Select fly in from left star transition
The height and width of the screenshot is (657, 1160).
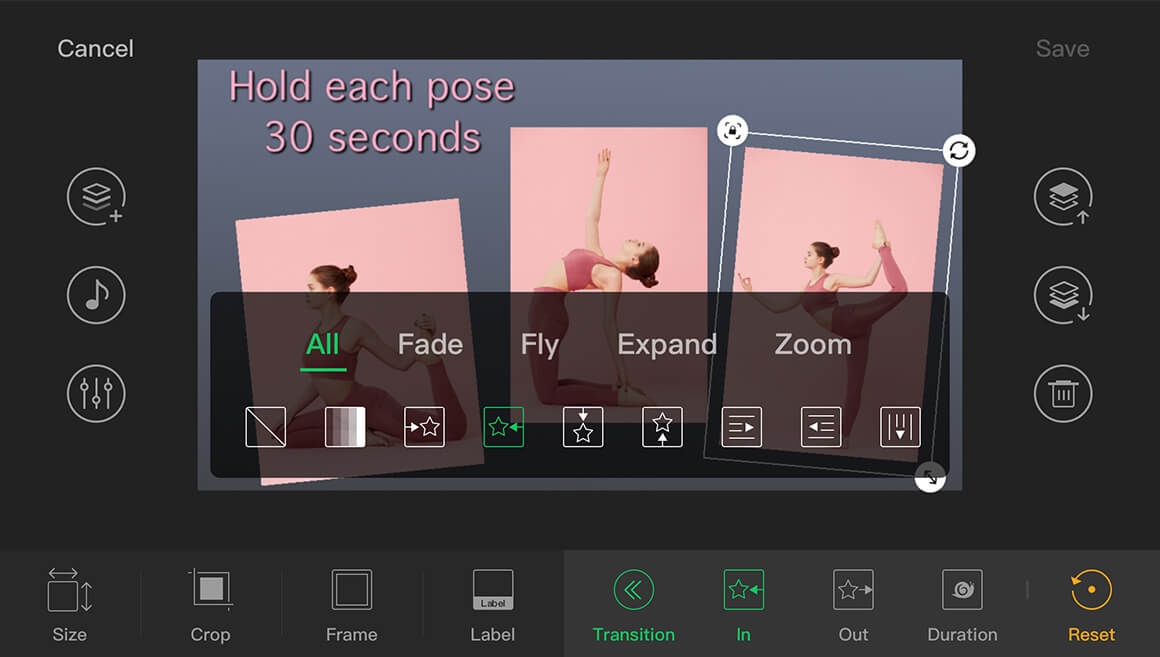pyautogui.click(x=424, y=427)
